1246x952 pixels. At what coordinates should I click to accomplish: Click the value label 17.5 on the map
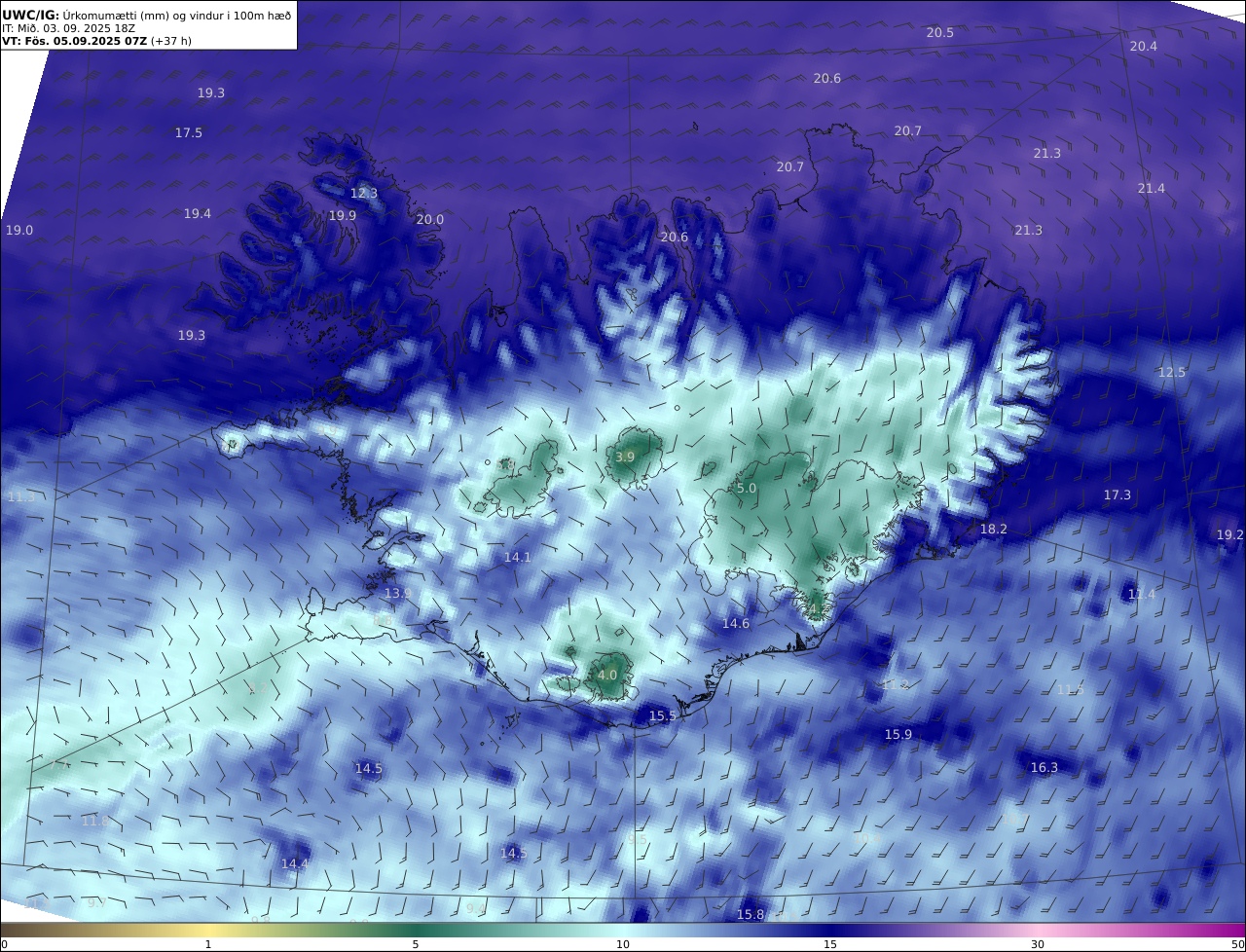189,133
